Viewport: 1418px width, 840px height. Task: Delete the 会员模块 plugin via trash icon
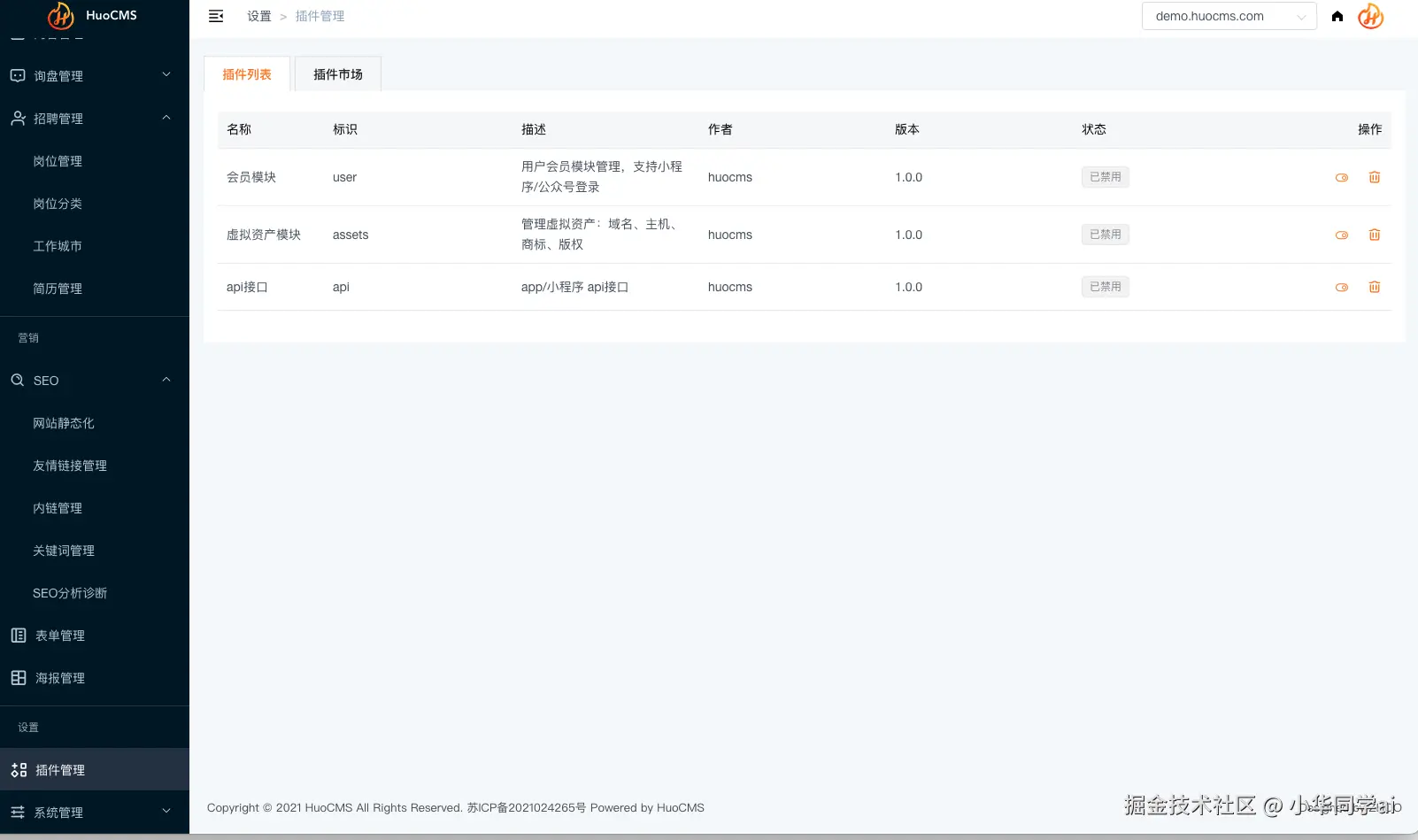click(x=1375, y=177)
